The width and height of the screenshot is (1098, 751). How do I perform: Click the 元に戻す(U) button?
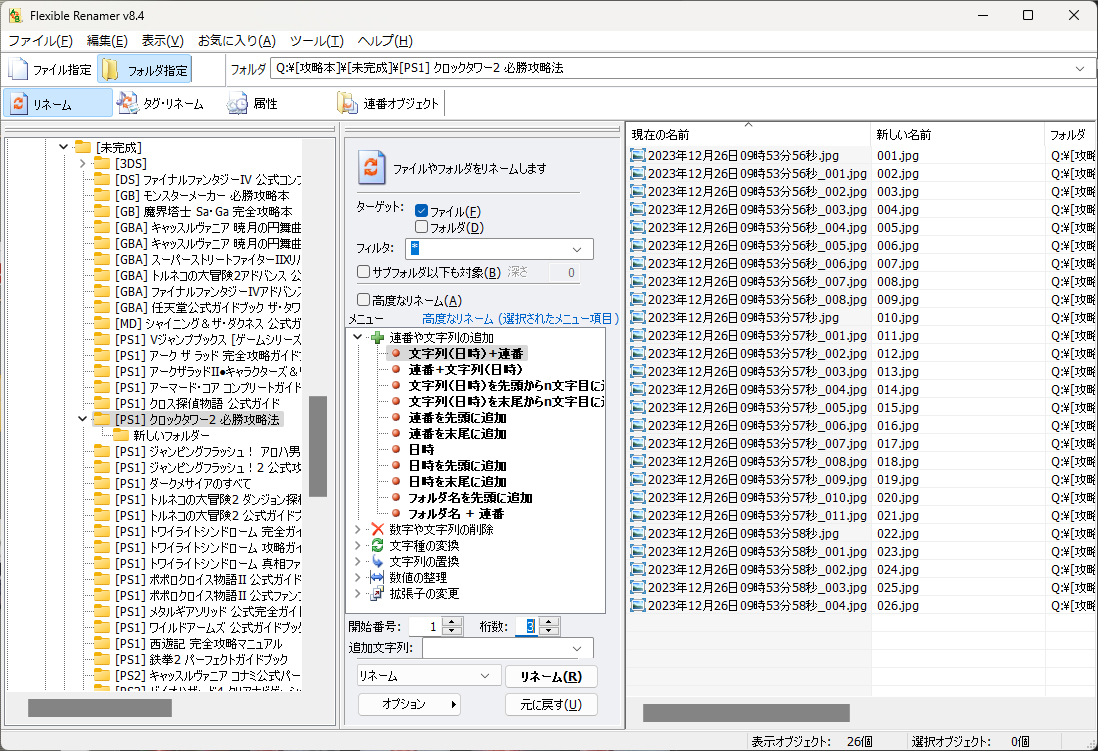pyautogui.click(x=550, y=704)
